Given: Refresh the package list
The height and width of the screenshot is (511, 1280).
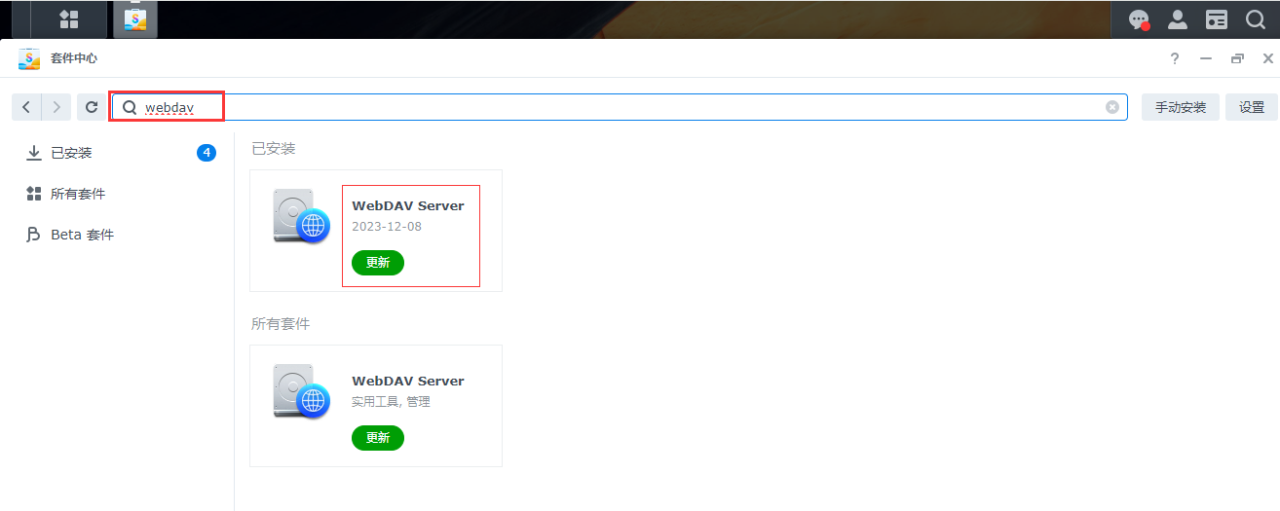Looking at the screenshot, I should 91,107.
